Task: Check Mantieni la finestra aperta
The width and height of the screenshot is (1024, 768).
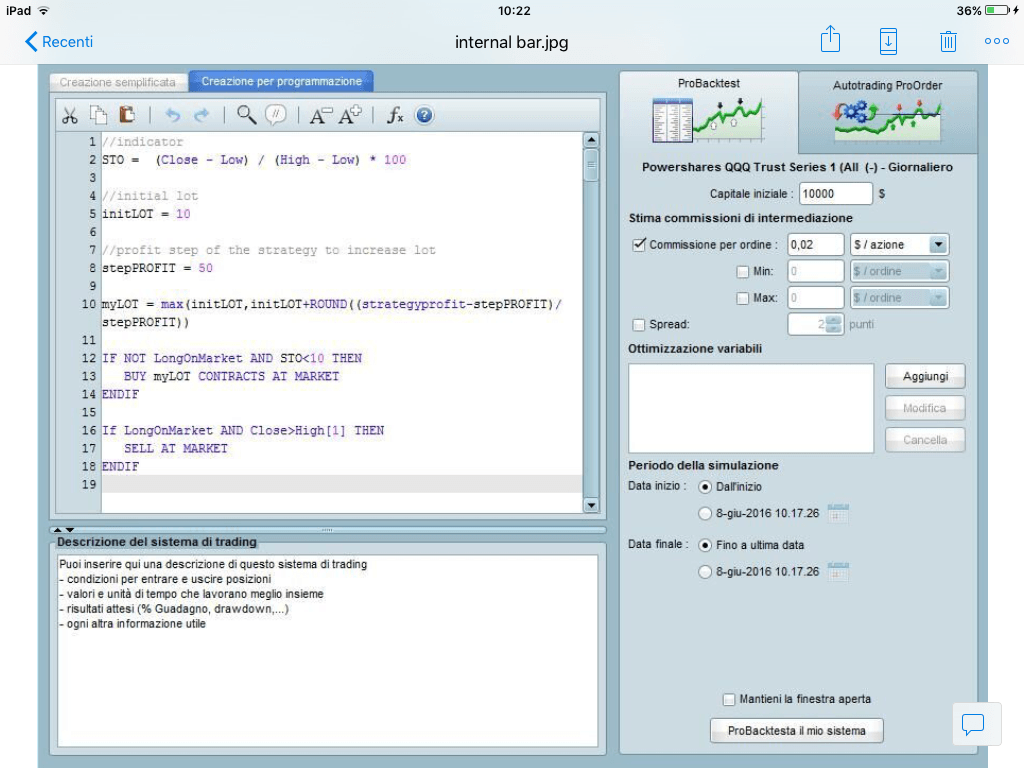Action: point(729,699)
